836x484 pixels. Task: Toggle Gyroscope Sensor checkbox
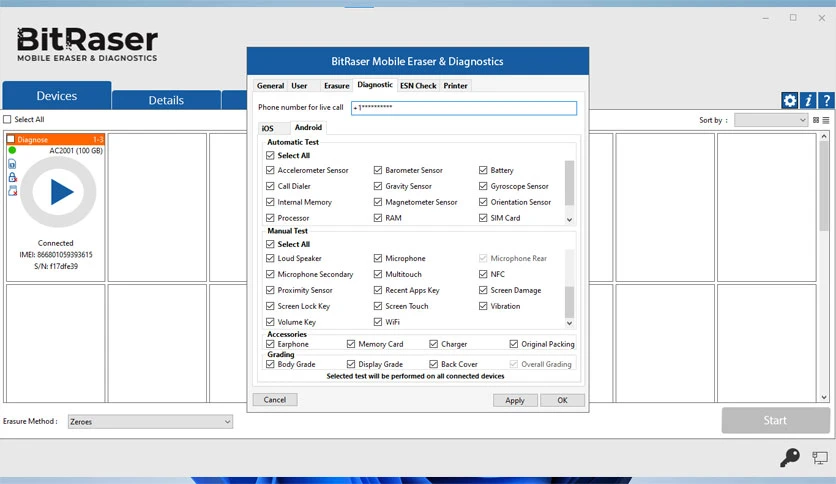coord(483,186)
